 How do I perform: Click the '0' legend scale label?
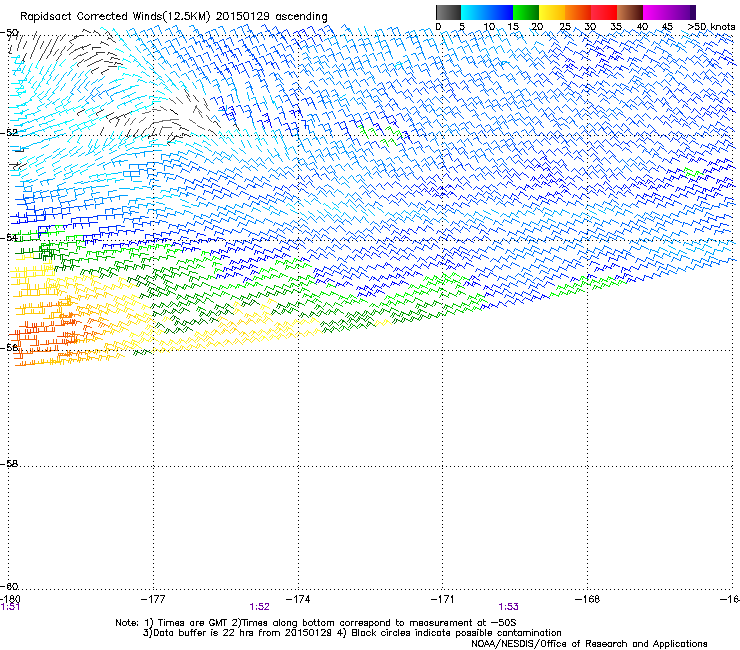438,27
